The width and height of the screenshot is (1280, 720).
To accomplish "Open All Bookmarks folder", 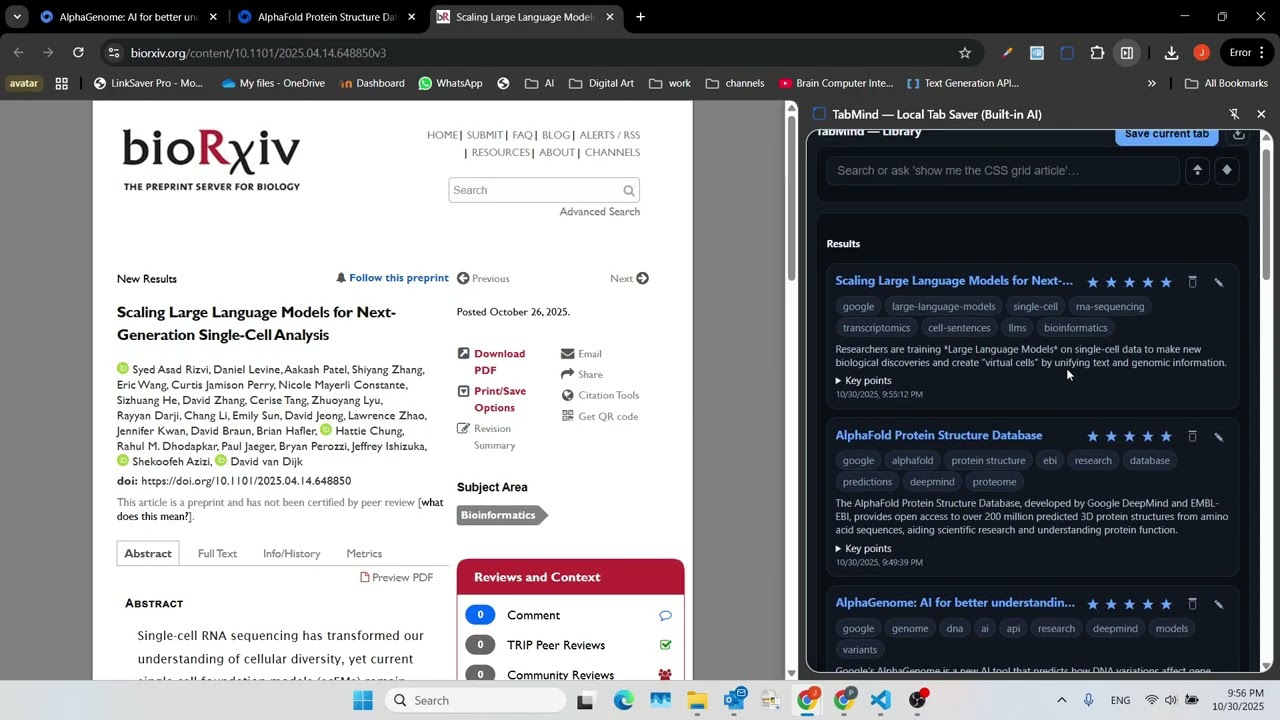I will coord(1226,83).
